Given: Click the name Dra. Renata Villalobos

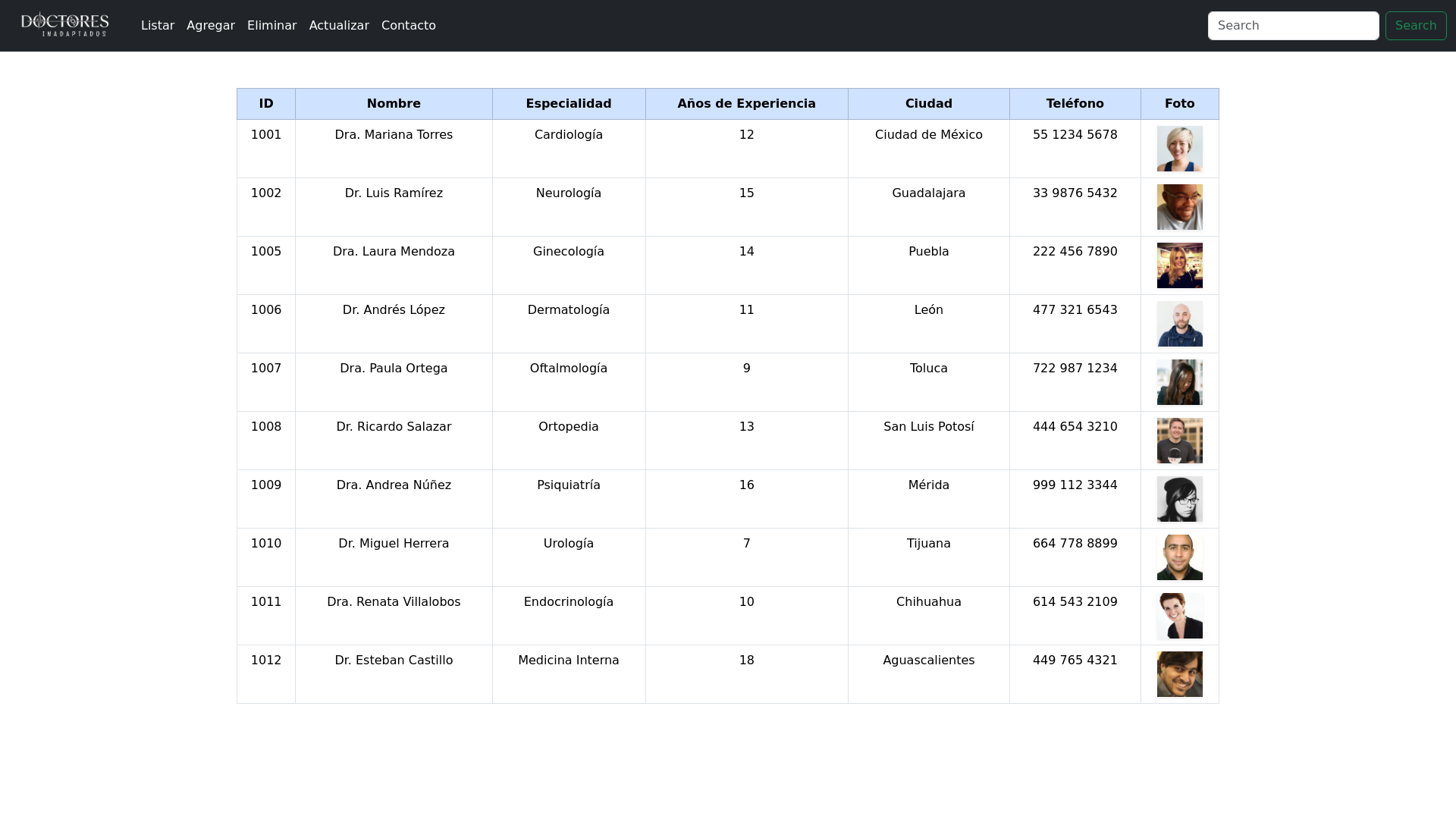Looking at the screenshot, I should (x=394, y=602).
